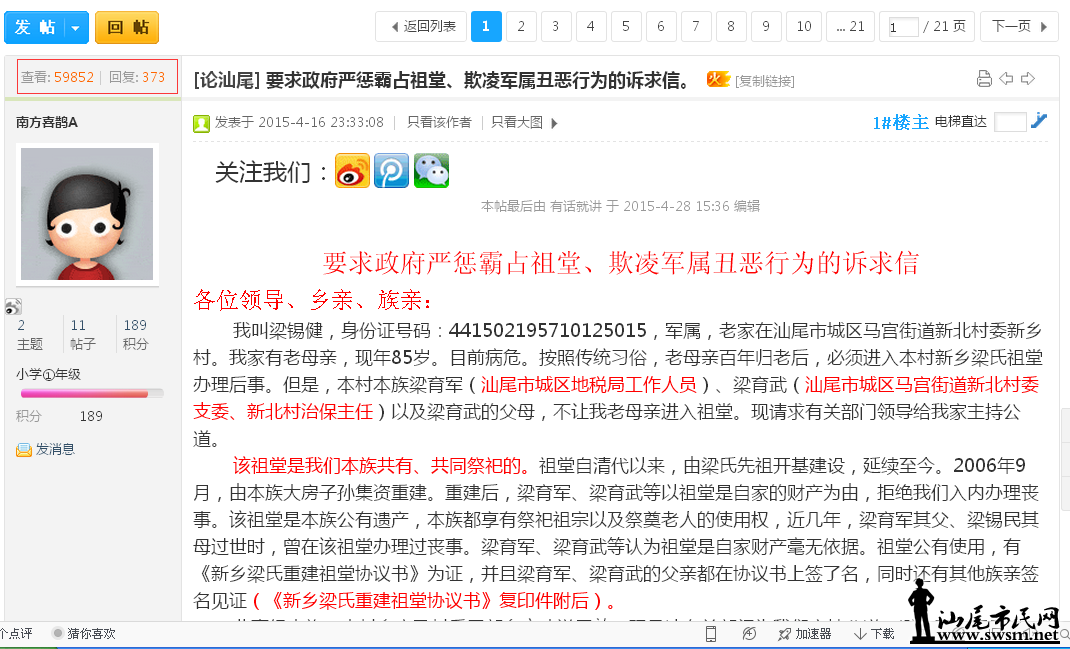Jump to last page '... 21'
Screen dimensions: 1070x649
click(850, 27)
